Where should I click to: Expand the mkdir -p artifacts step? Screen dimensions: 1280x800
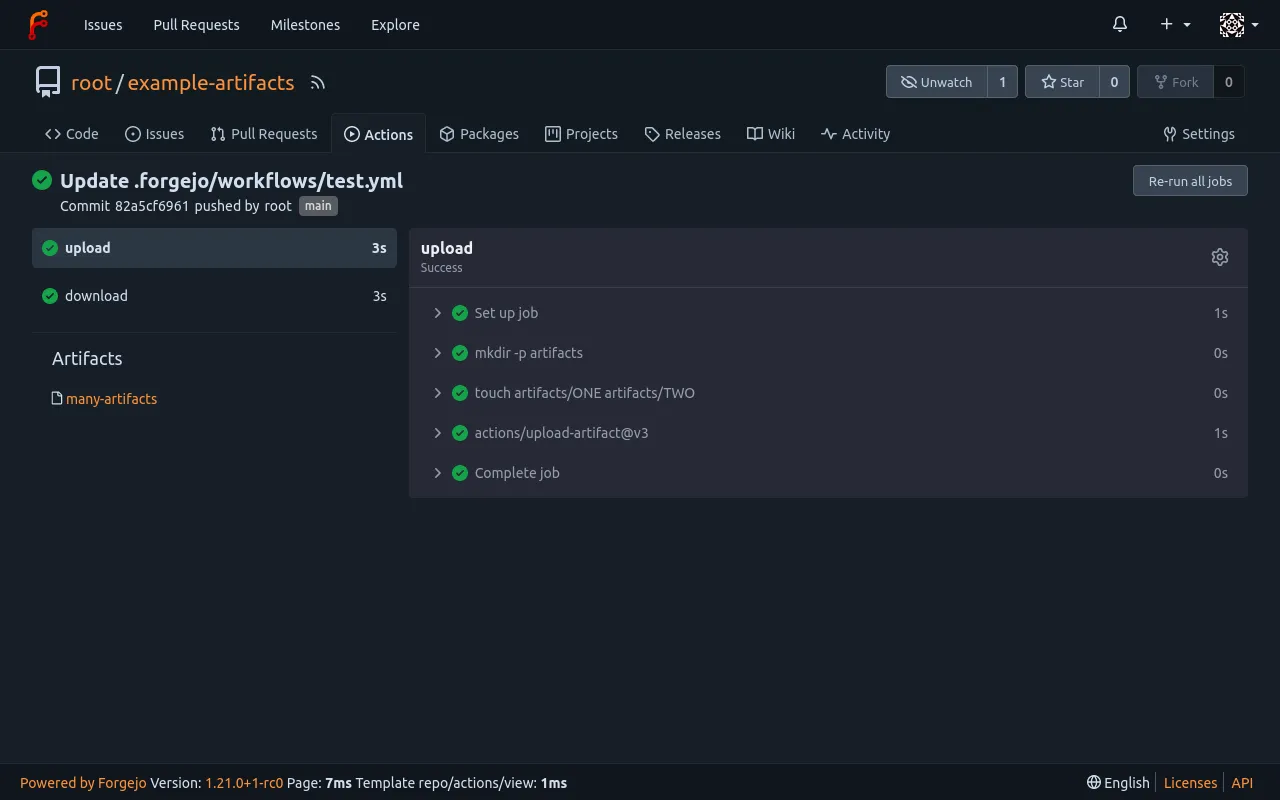[x=528, y=353]
